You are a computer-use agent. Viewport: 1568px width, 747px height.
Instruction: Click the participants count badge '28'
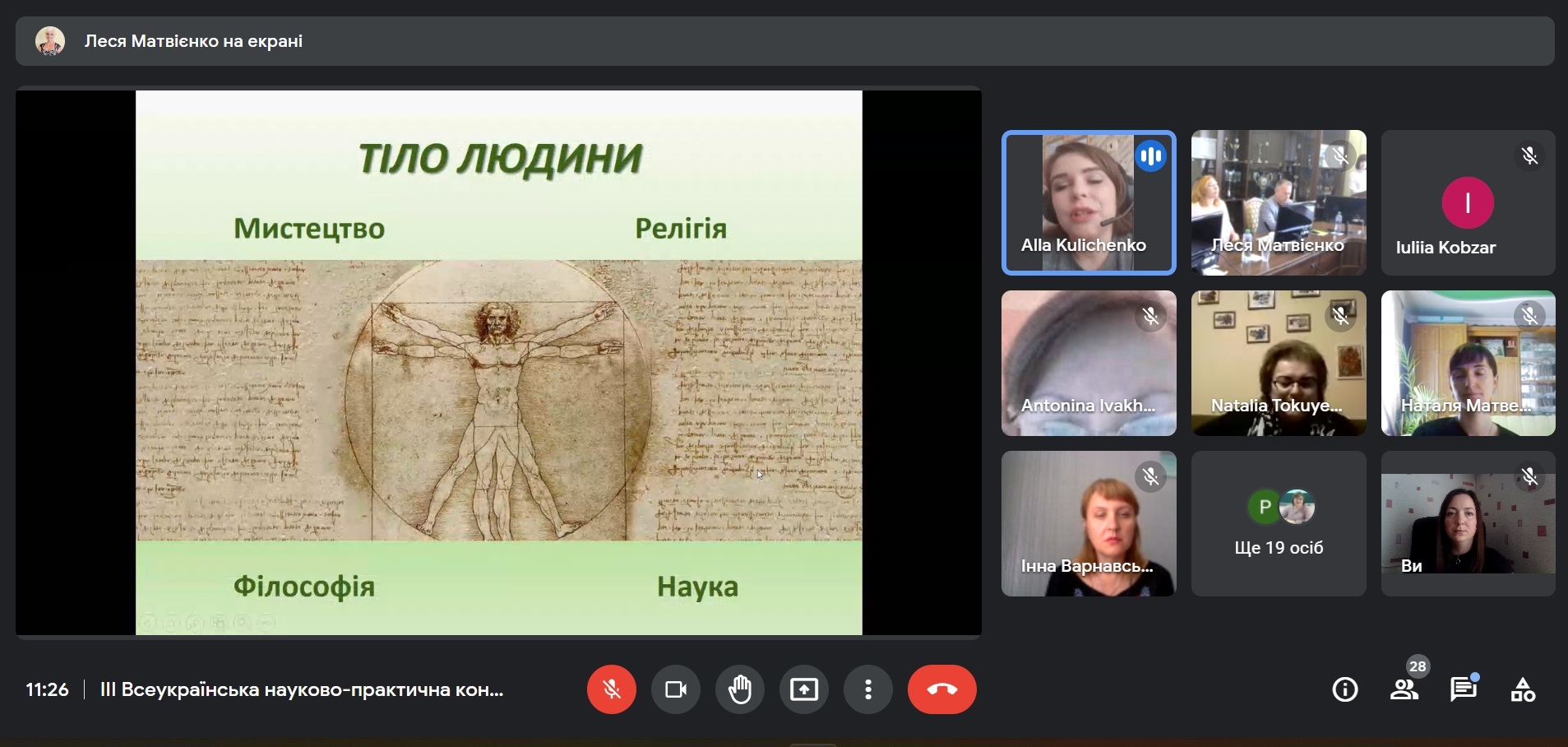(x=1418, y=666)
